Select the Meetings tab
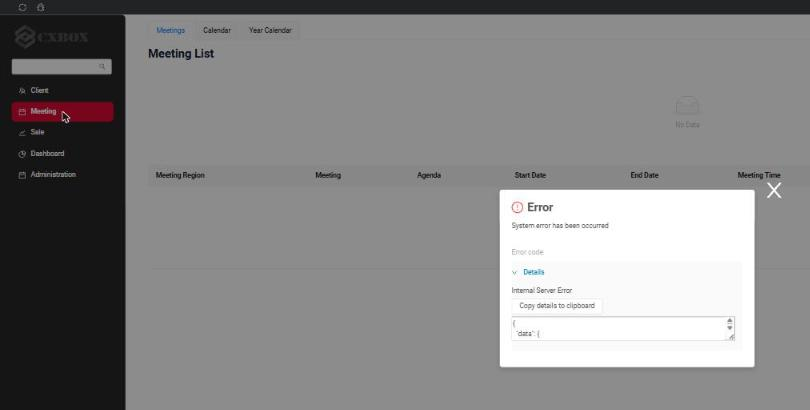810x410 pixels. pos(170,30)
